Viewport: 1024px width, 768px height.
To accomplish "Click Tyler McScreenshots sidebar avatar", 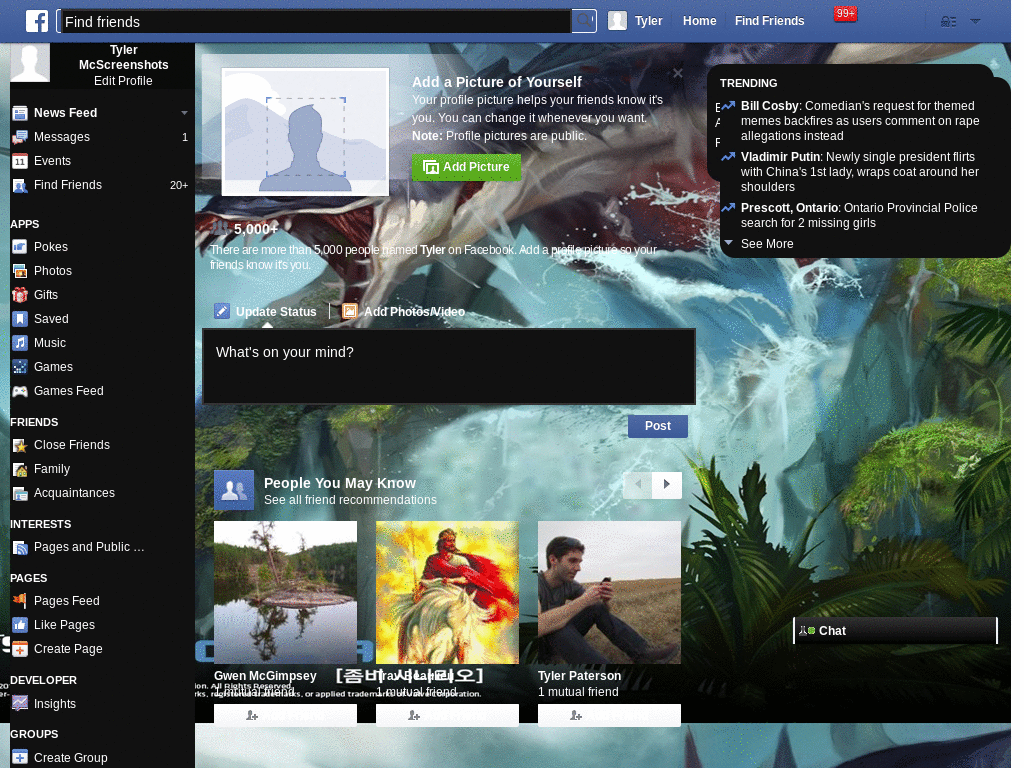I will point(29,62).
